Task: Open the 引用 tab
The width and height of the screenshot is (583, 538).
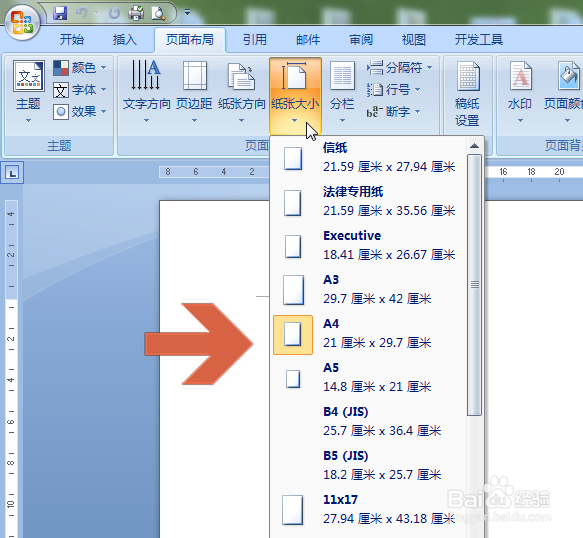Action: [x=255, y=39]
